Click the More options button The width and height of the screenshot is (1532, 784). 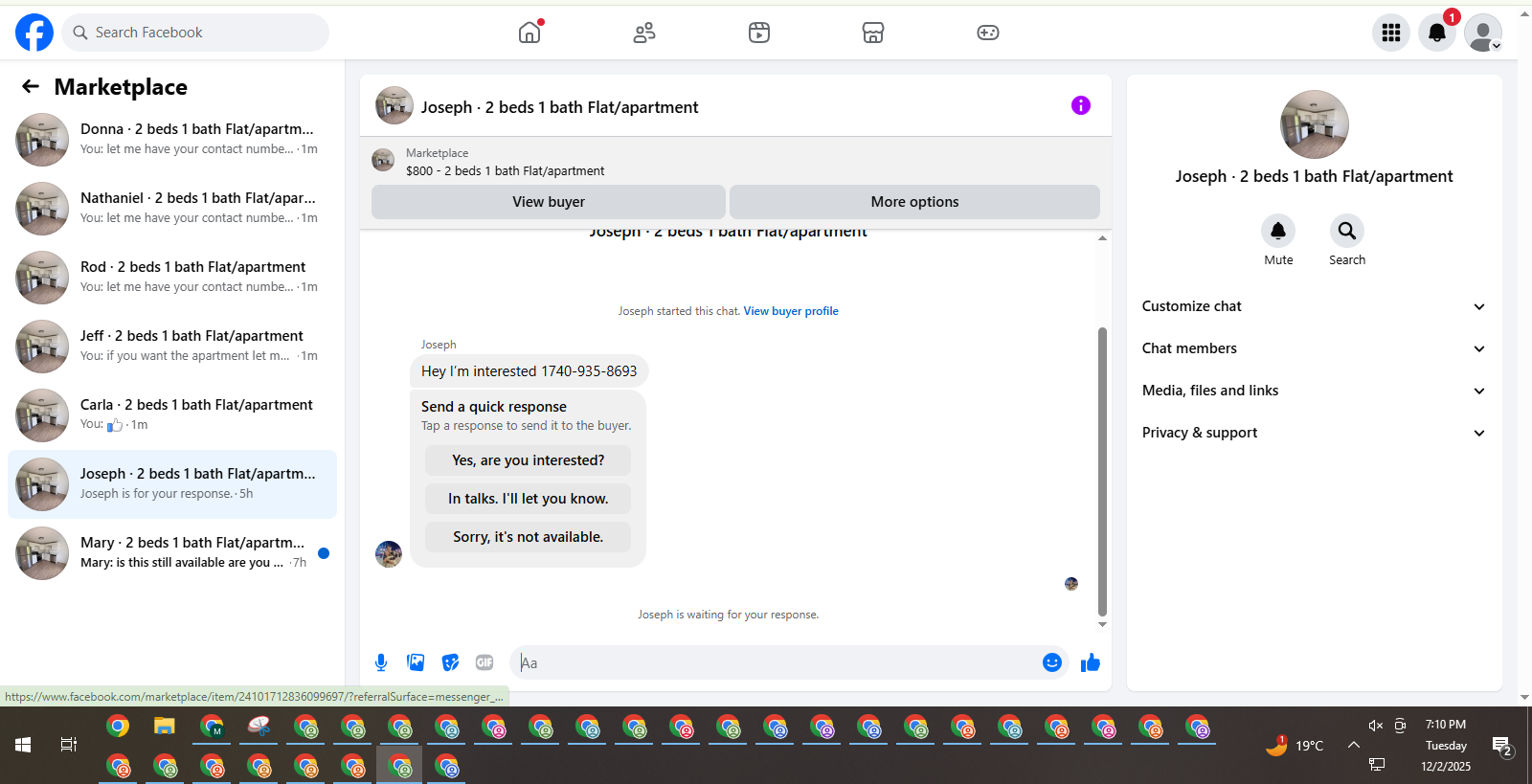[x=914, y=202]
